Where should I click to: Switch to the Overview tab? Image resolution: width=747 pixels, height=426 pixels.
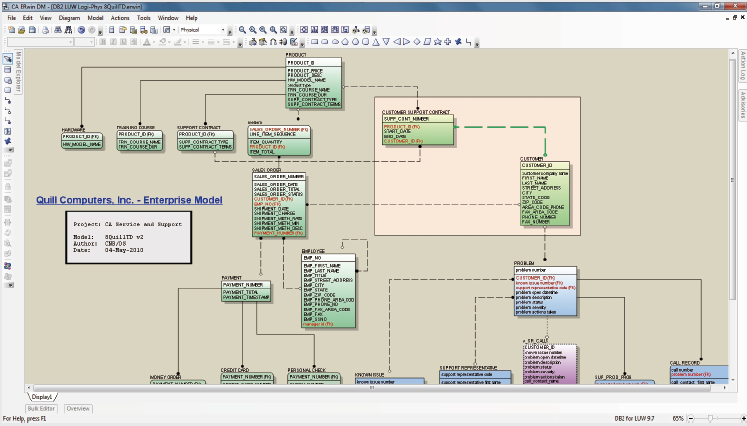pos(78,409)
